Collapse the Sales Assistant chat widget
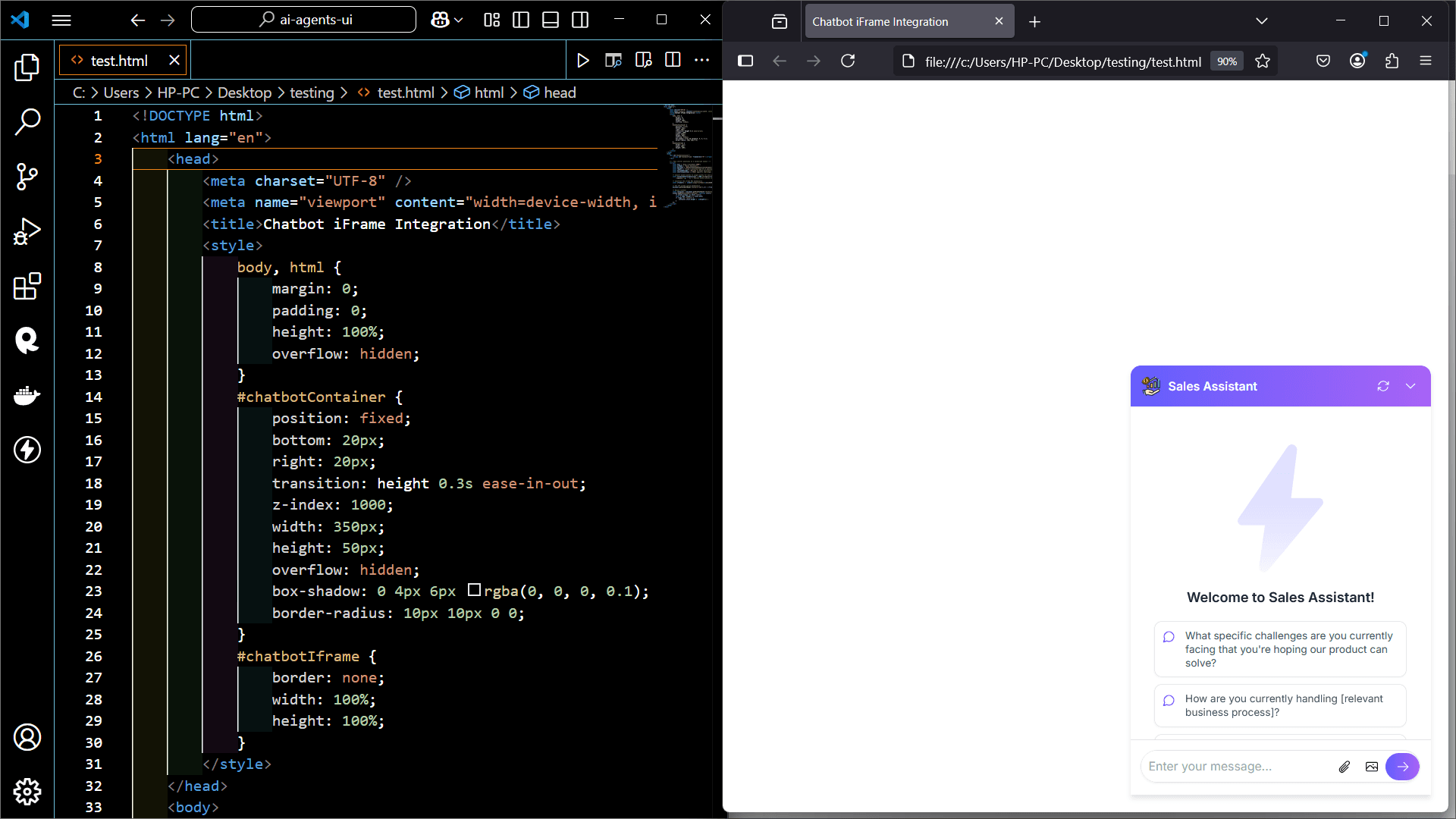 (x=1411, y=386)
